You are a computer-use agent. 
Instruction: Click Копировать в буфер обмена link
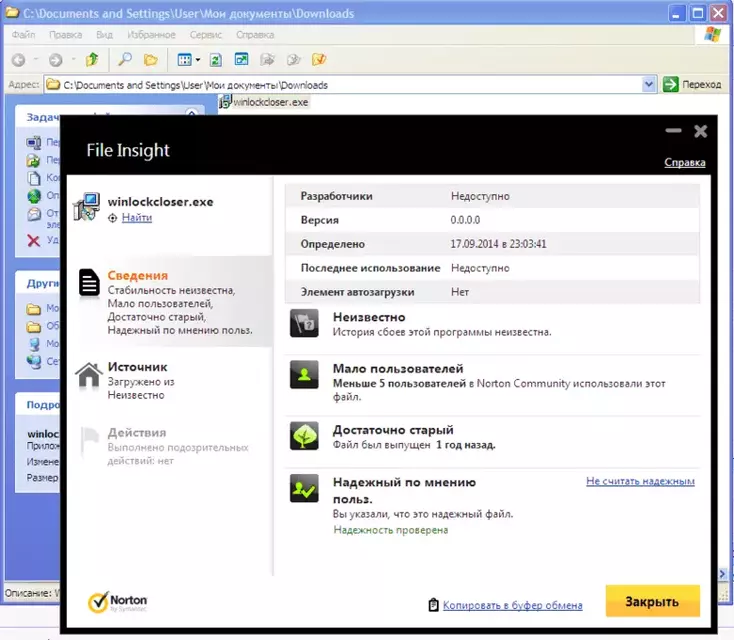click(x=513, y=605)
